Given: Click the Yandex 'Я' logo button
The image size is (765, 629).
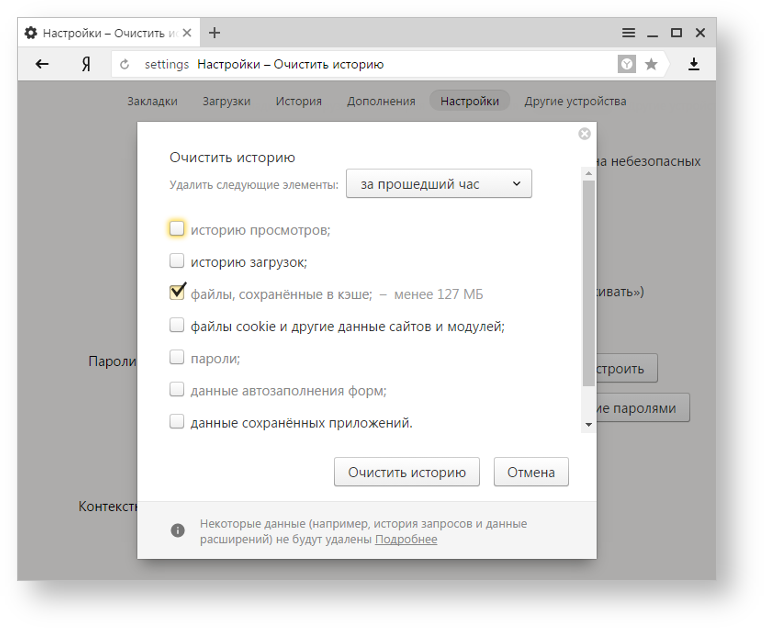Looking at the screenshot, I should [x=86, y=64].
